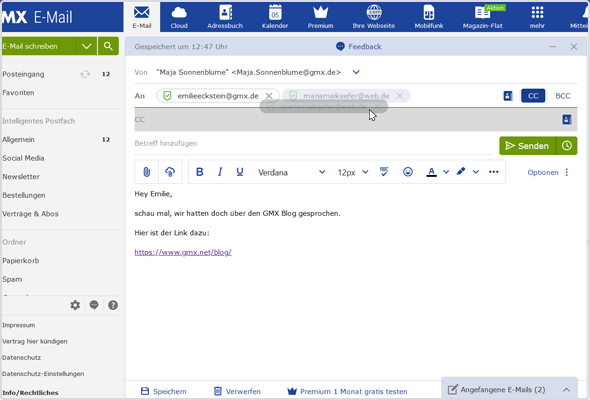Open the Kalender app
590x400 pixels.
(x=275, y=17)
